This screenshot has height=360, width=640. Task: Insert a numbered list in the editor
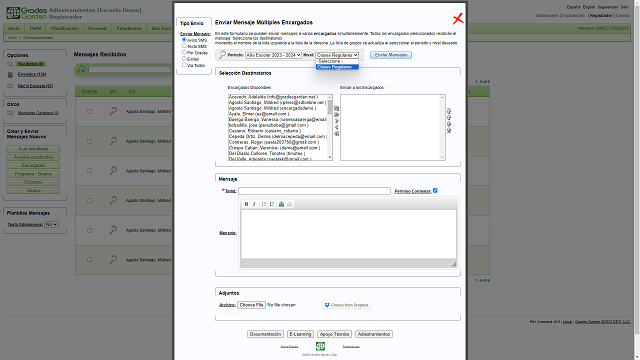[x=264, y=204]
